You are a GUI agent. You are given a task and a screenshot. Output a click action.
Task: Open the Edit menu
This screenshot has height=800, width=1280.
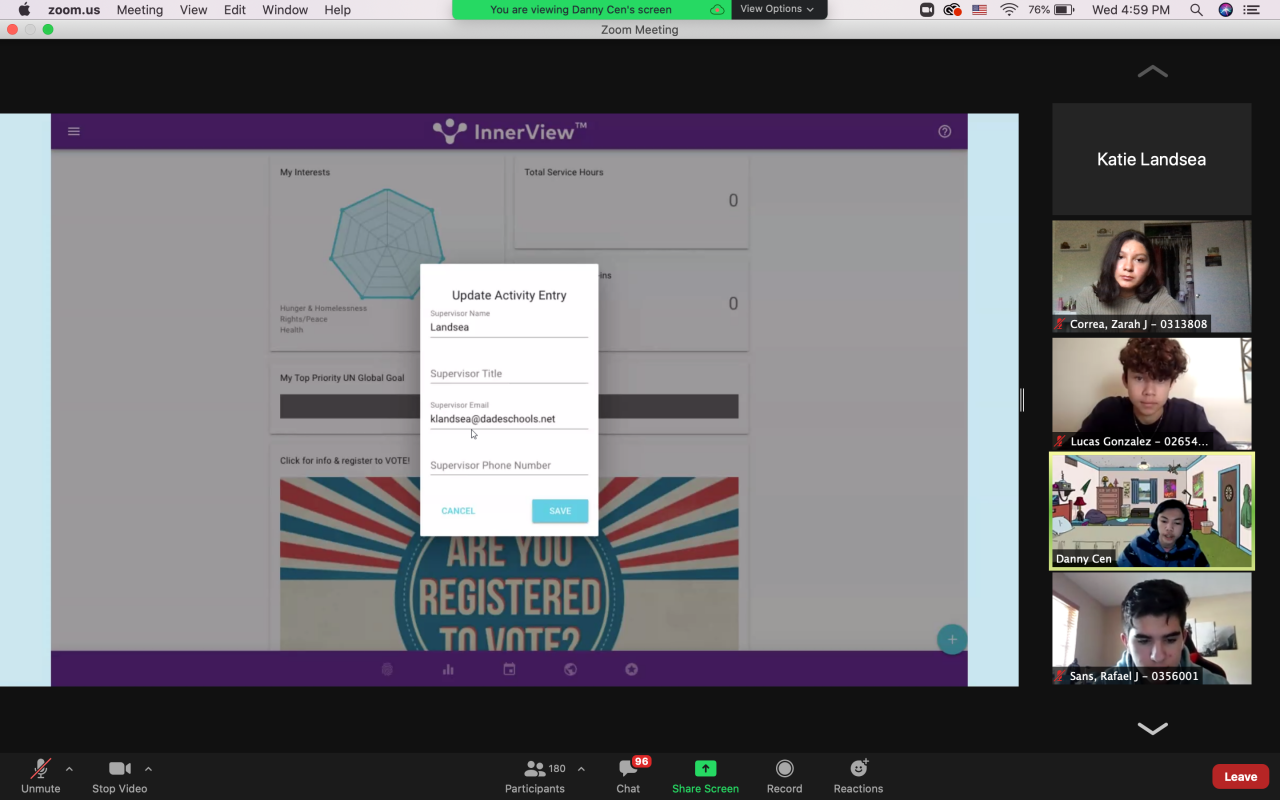pyautogui.click(x=235, y=10)
